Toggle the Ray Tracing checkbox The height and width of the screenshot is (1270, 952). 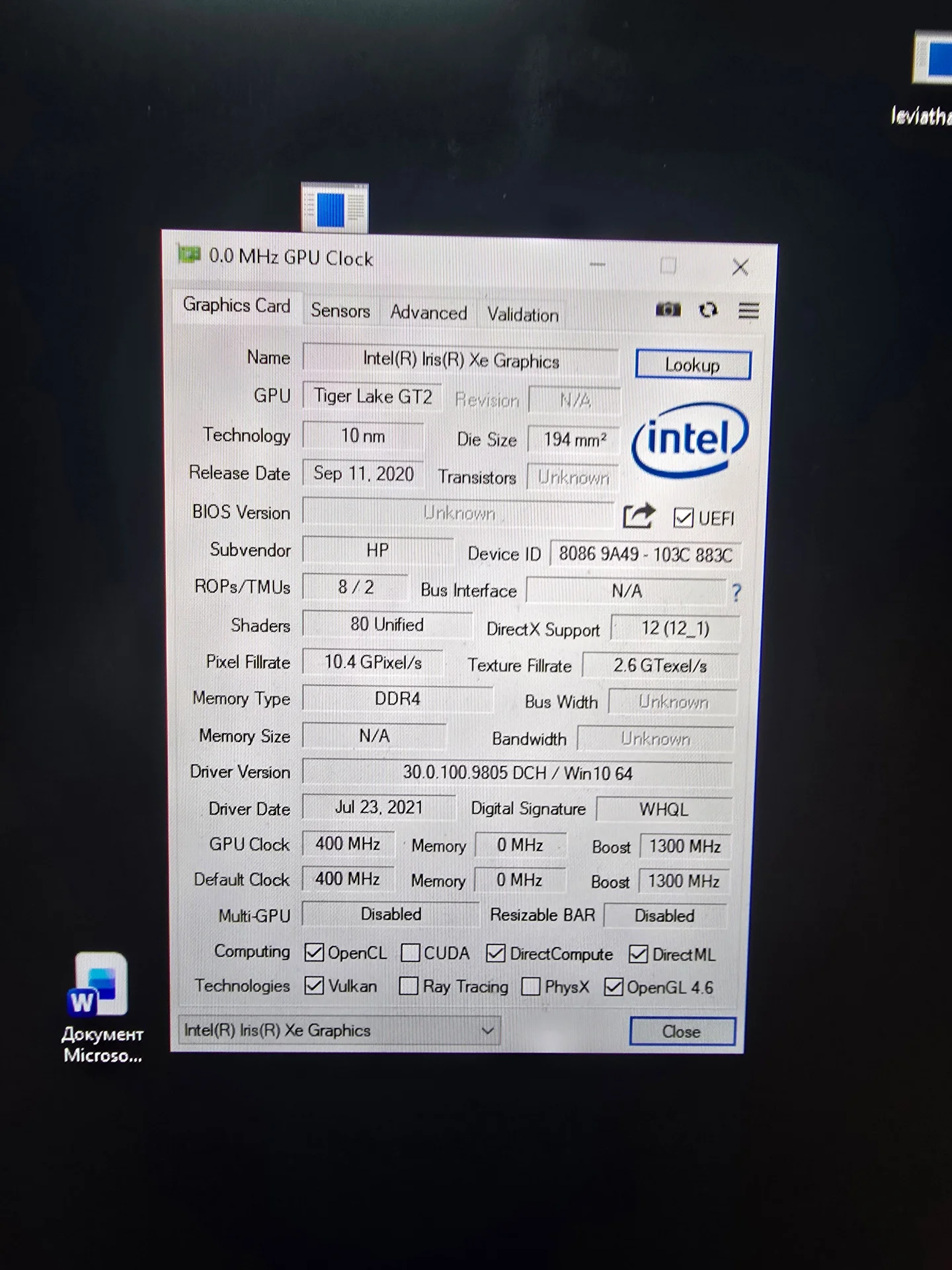pyautogui.click(x=409, y=986)
